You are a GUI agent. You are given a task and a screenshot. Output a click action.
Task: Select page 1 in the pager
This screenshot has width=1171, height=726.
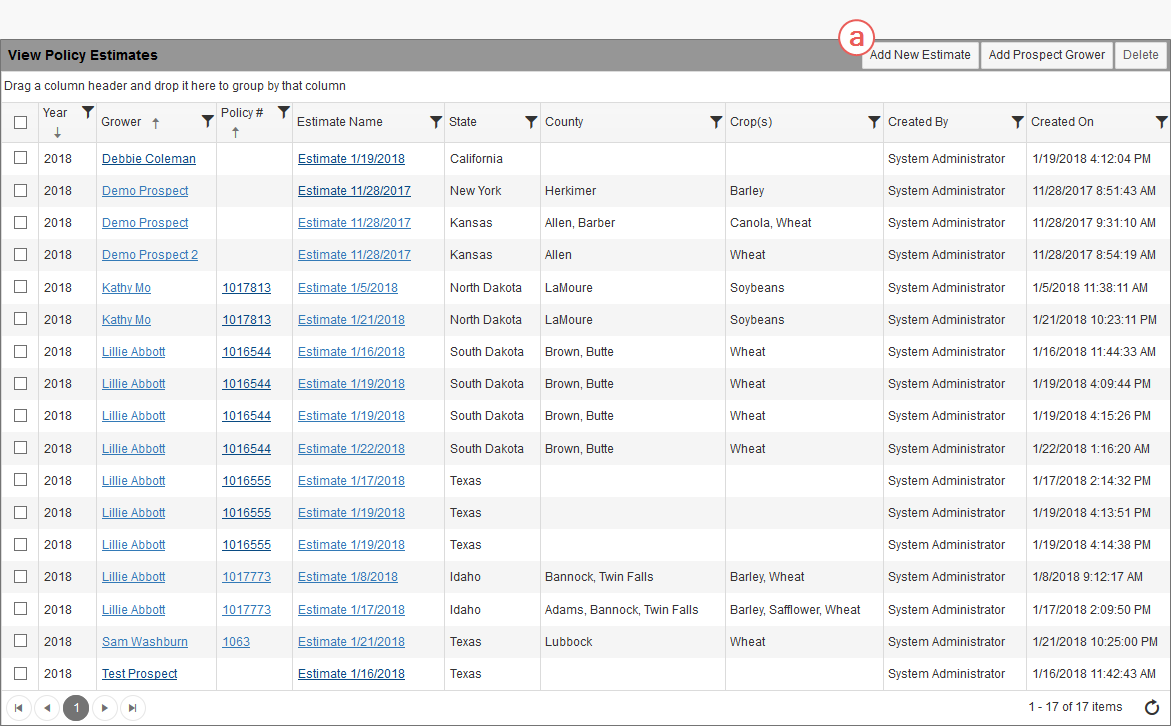click(x=76, y=708)
